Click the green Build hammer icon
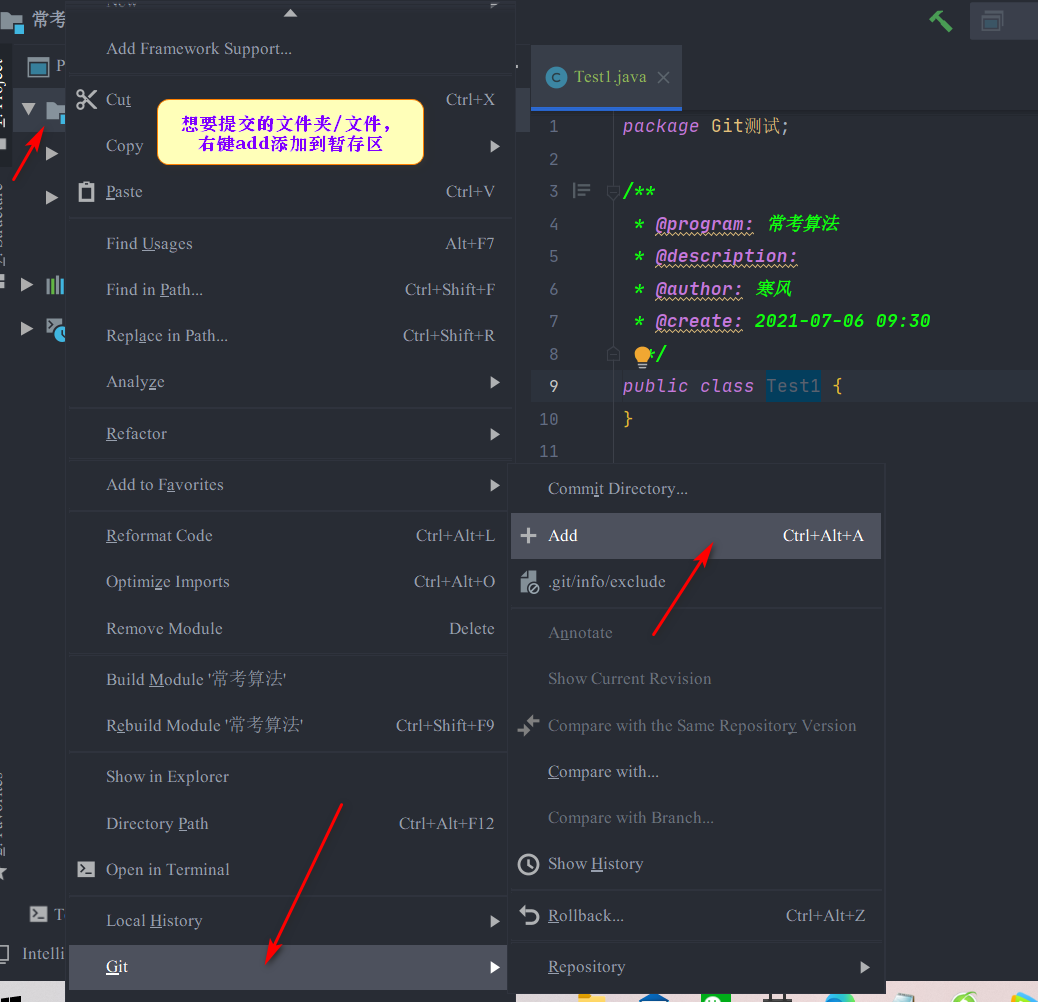The height and width of the screenshot is (1002, 1038). click(940, 21)
